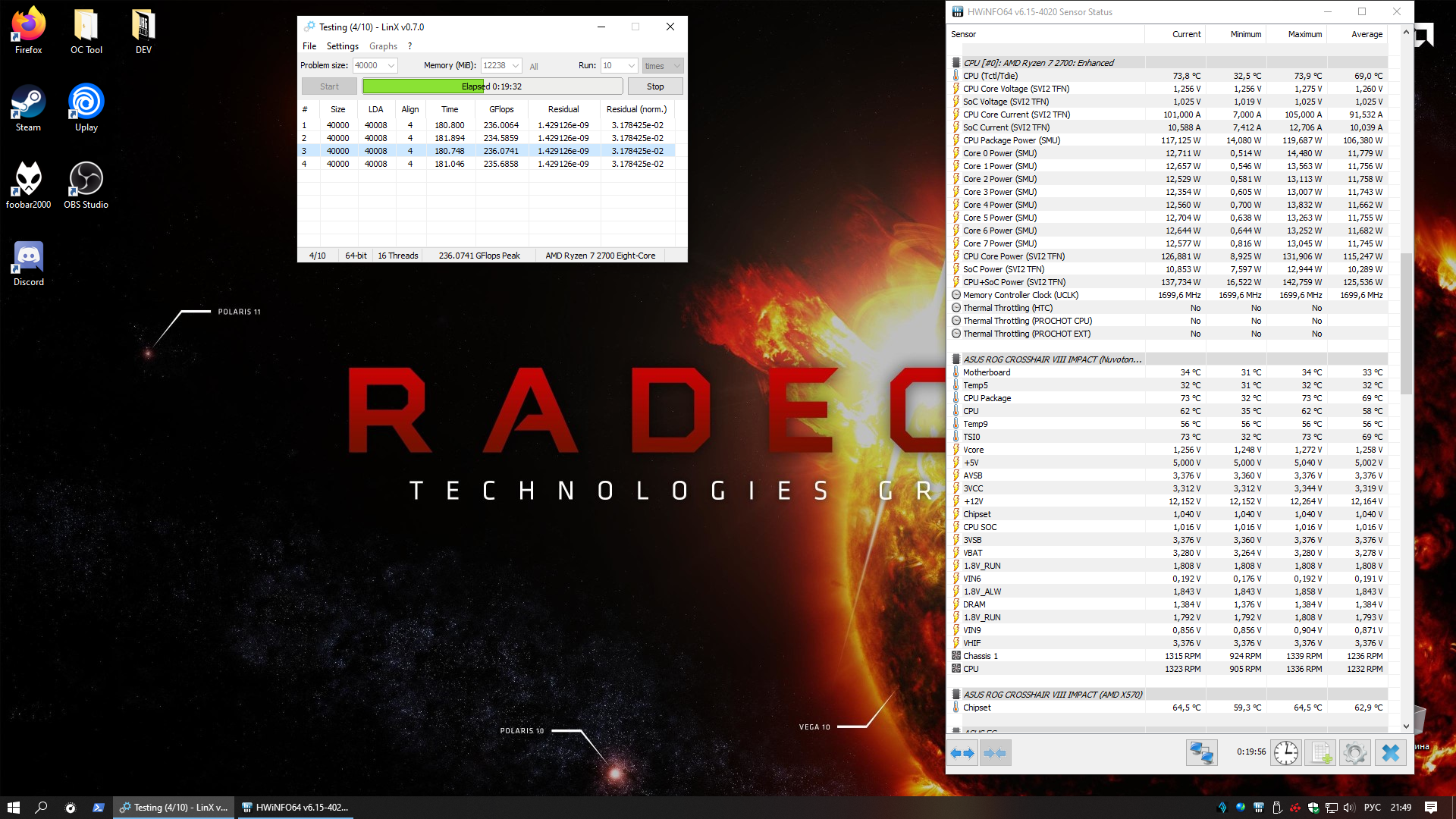Start logging with the sheet-plus icon
Image resolution: width=1456 pixels, height=819 pixels.
[x=1320, y=753]
